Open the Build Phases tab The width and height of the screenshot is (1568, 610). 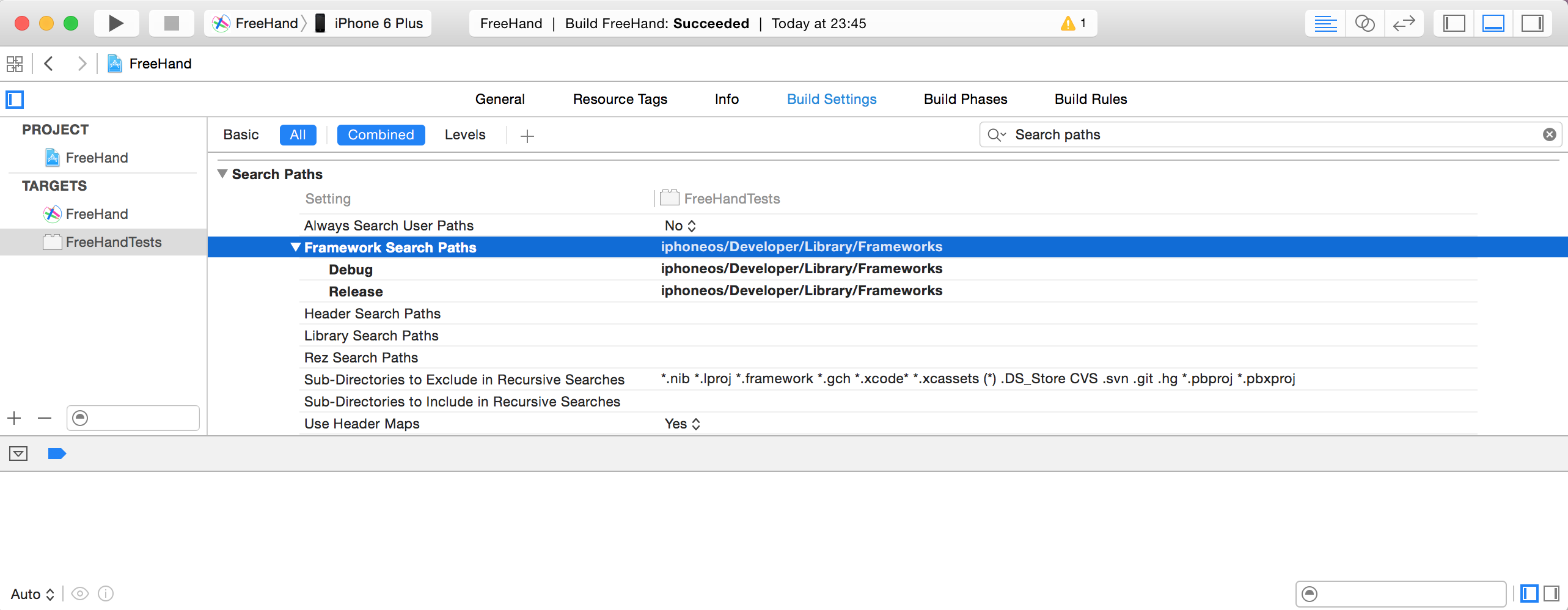click(x=965, y=99)
